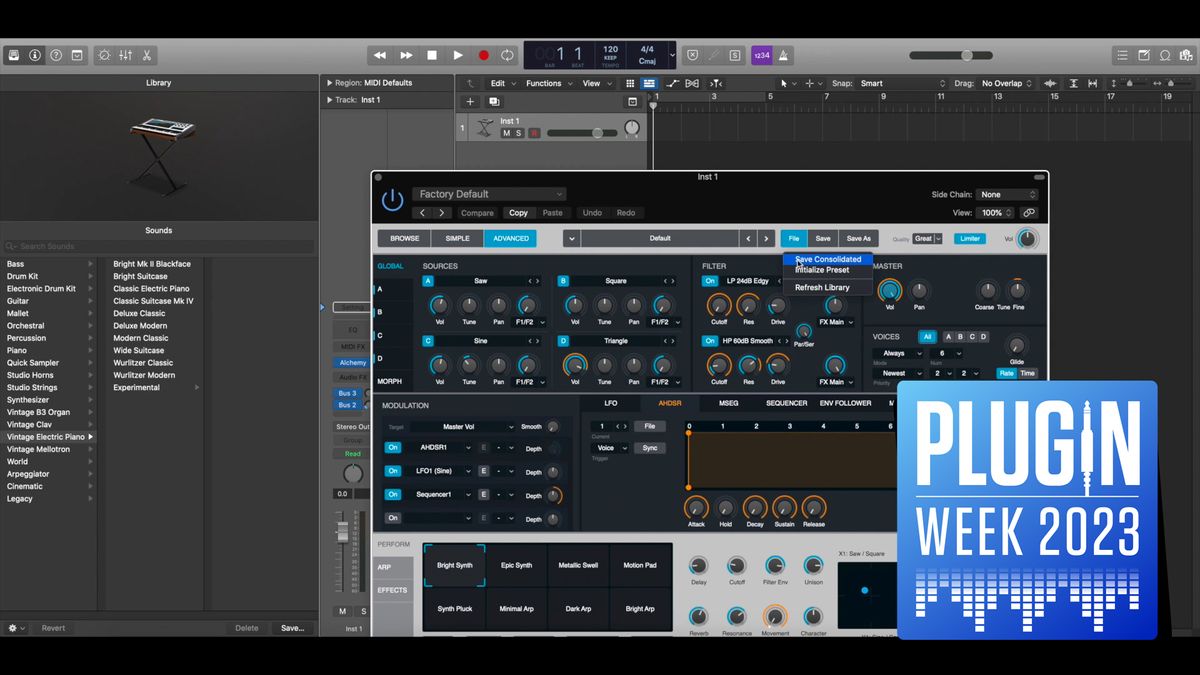Click the 1234 count-in icon
1200x675 pixels.
pyautogui.click(x=761, y=55)
